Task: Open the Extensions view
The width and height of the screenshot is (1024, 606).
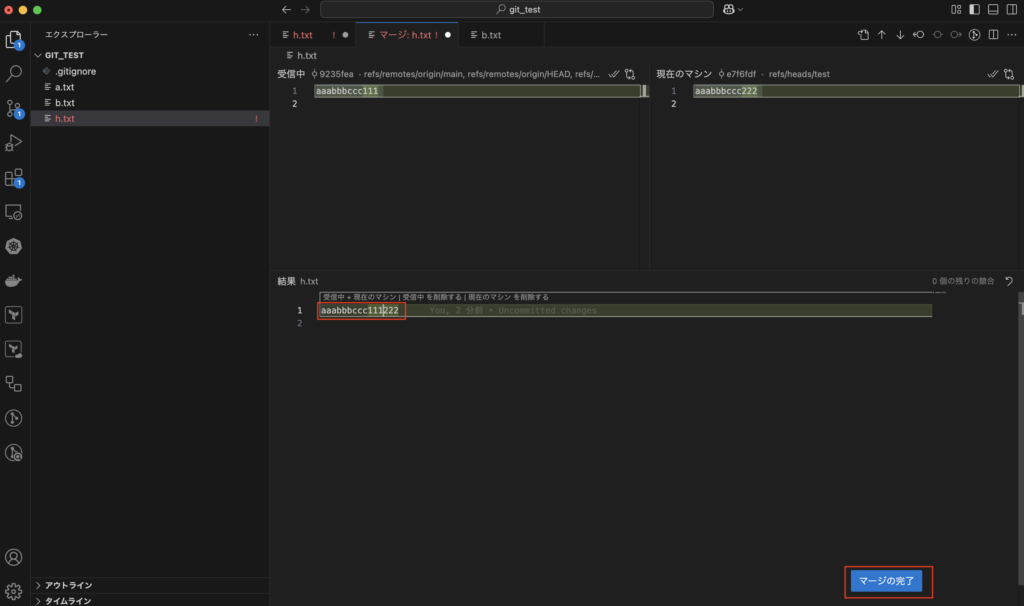Action: click(x=14, y=178)
